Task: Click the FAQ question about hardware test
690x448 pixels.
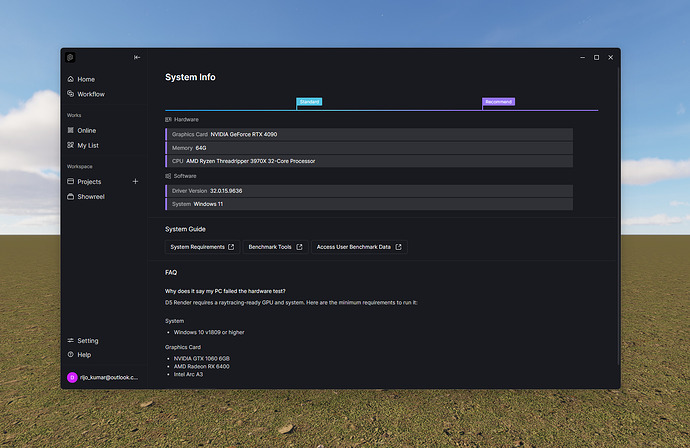Action: pos(225,291)
